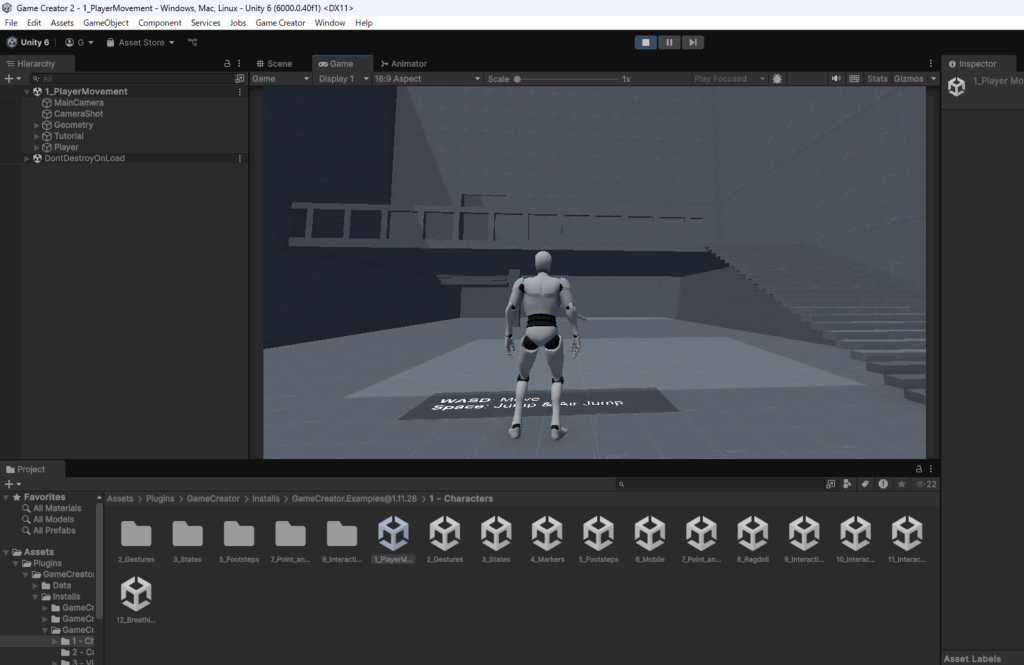Select the 6_Mobile scene asset
Viewport: 1024px width, 665px height.
tap(650, 540)
